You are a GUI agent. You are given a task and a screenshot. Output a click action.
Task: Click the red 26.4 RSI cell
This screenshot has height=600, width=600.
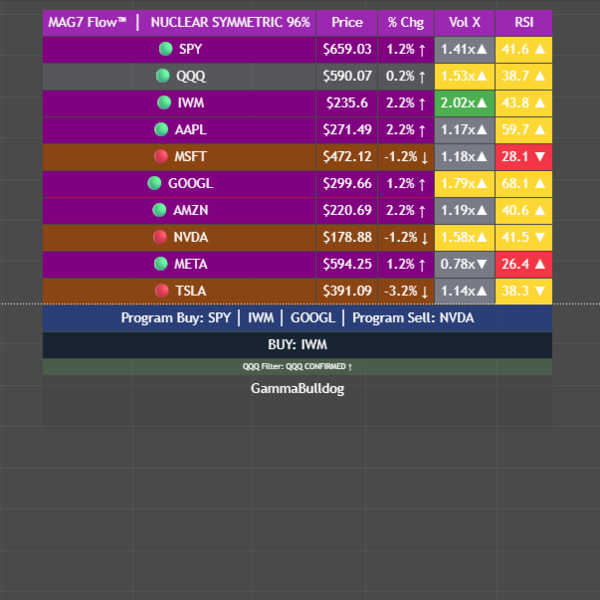(x=524, y=264)
